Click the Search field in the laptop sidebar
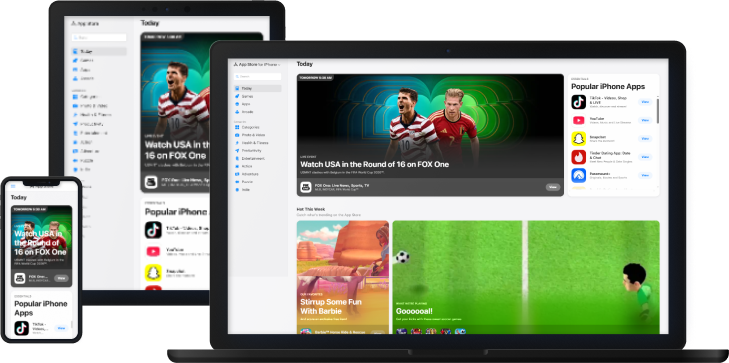Viewport: 729px width, 363px height. pyautogui.click(x=258, y=76)
